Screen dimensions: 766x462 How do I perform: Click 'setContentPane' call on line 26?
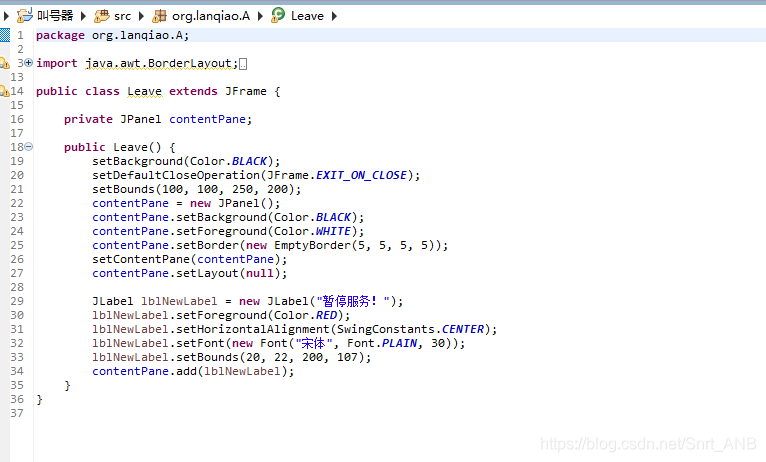(x=140, y=259)
